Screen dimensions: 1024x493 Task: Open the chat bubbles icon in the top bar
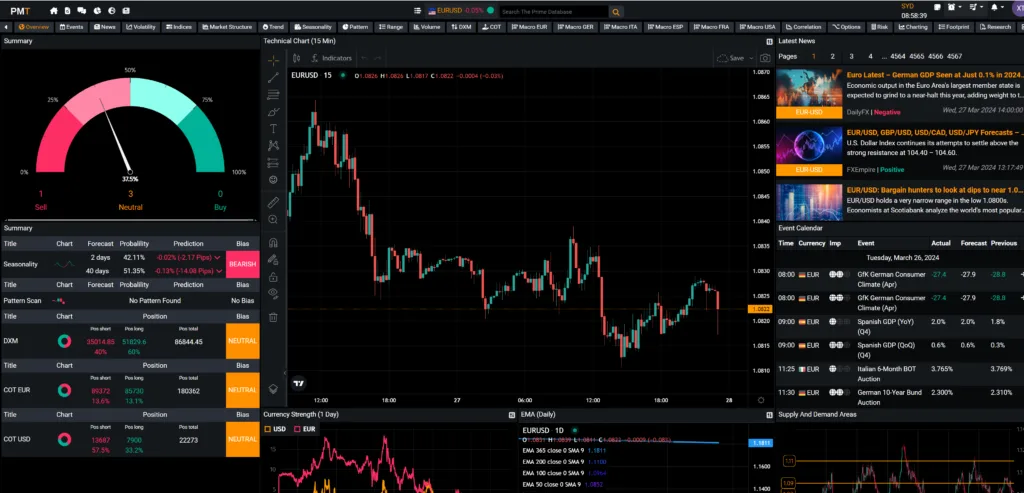click(82, 11)
